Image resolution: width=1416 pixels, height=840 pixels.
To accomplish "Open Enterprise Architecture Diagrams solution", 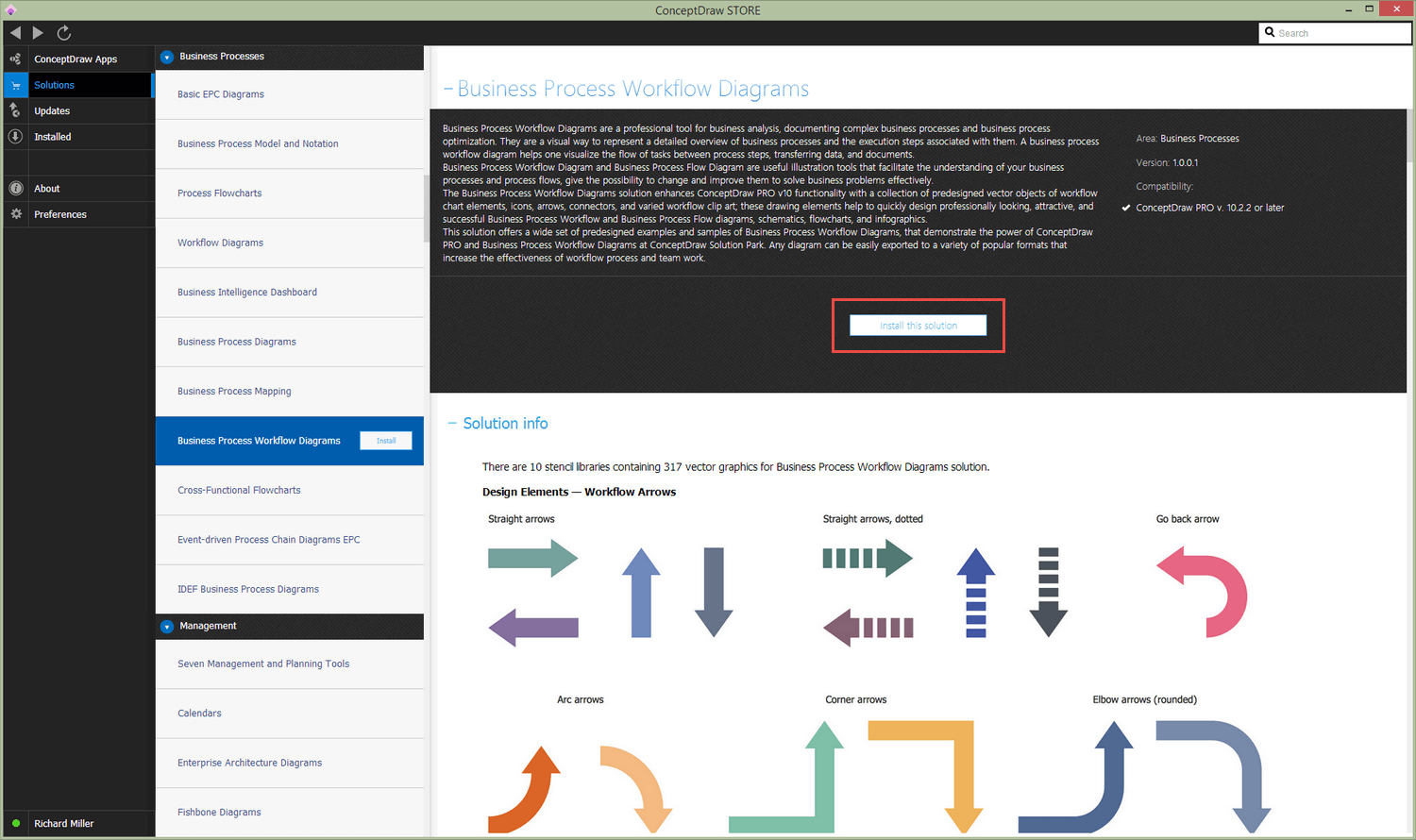I will [289, 763].
